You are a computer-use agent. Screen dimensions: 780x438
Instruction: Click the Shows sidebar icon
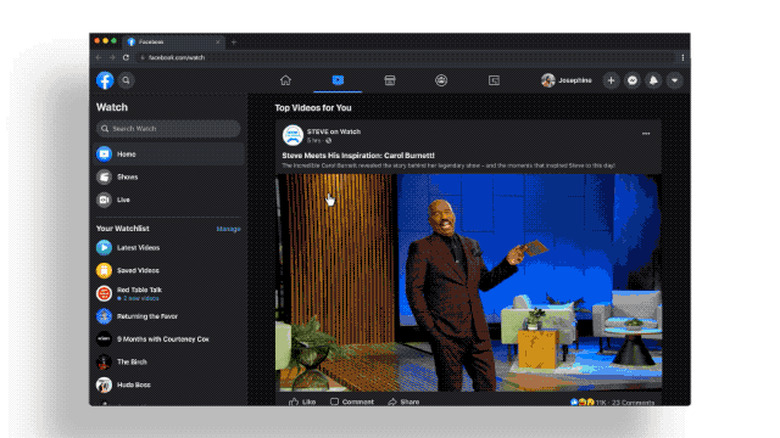(104, 177)
